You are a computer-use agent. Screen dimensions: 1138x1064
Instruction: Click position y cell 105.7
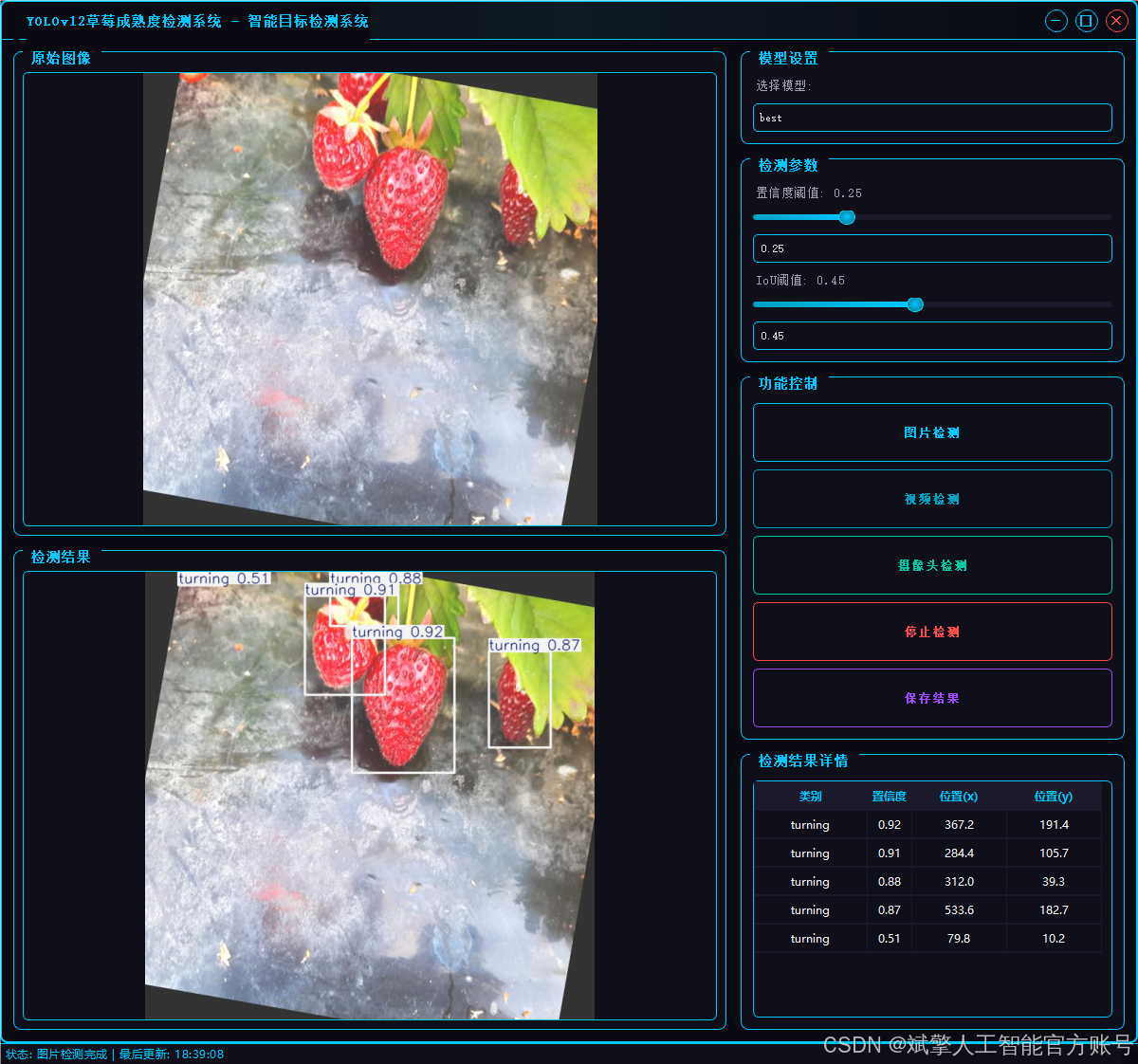pyautogui.click(x=1054, y=853)
